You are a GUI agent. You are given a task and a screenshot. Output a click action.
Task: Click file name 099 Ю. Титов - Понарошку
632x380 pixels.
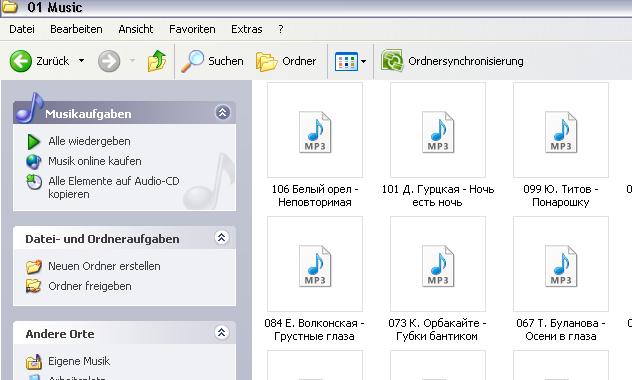561,195
